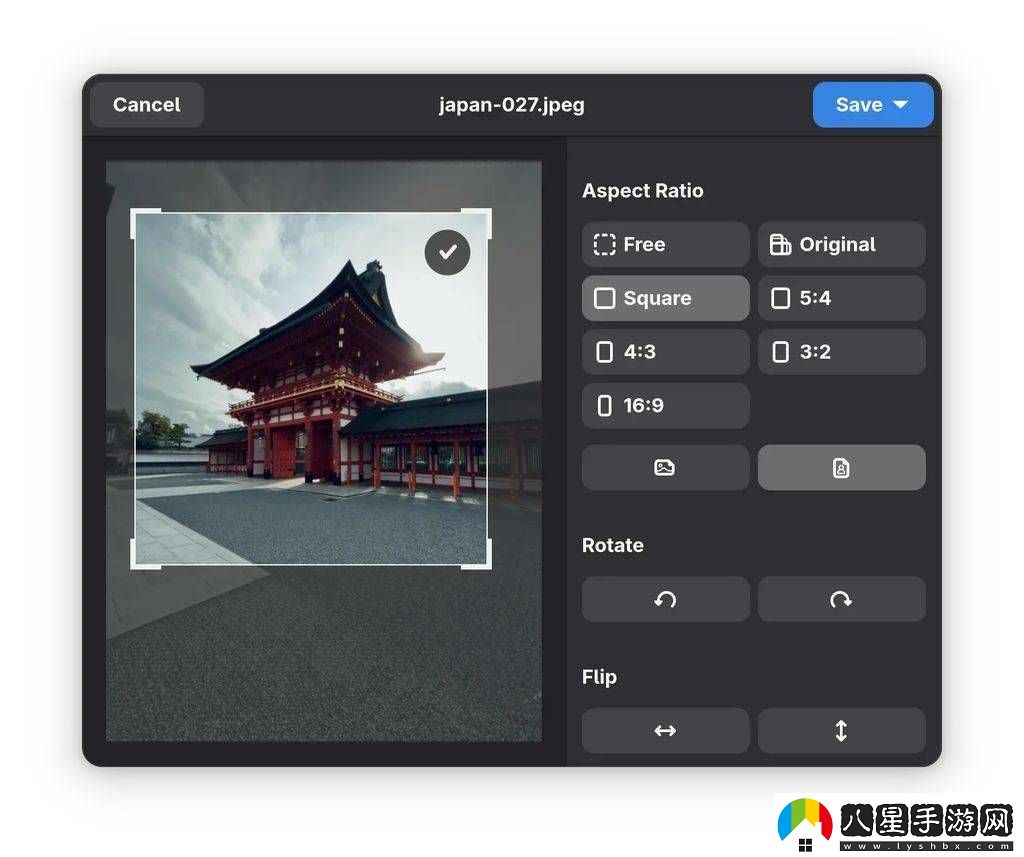Pick the 4:3 aspect ratio
This screenshot has height=857, width=1024.
click(665, 351)
